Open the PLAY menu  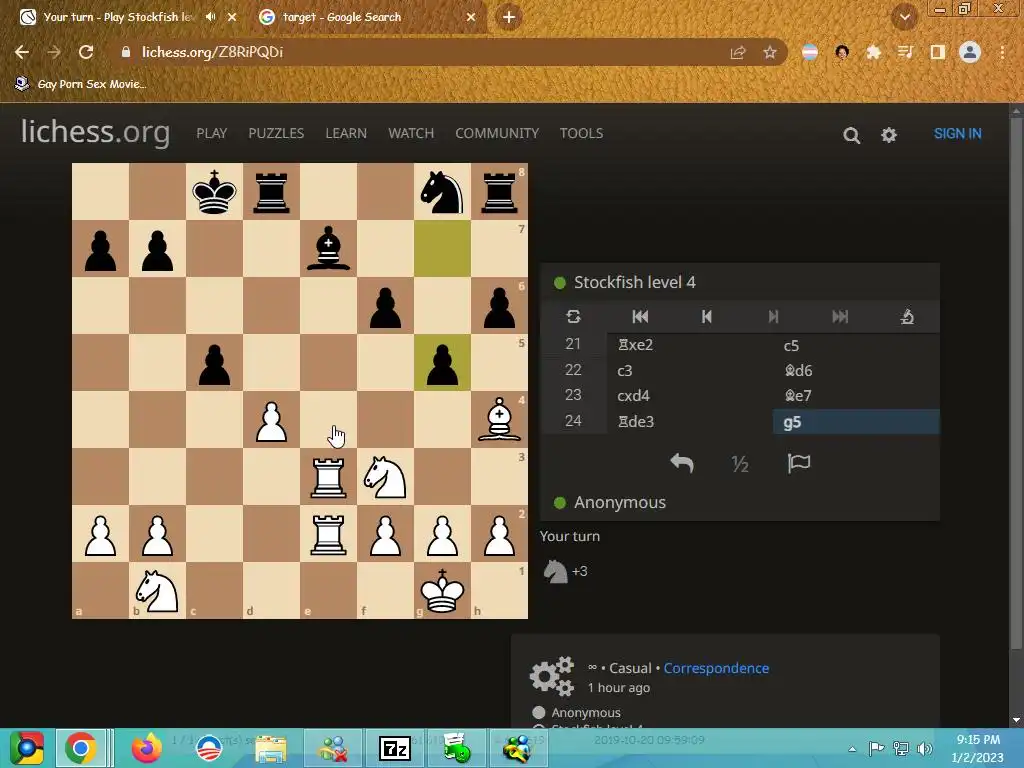[212, 133]
